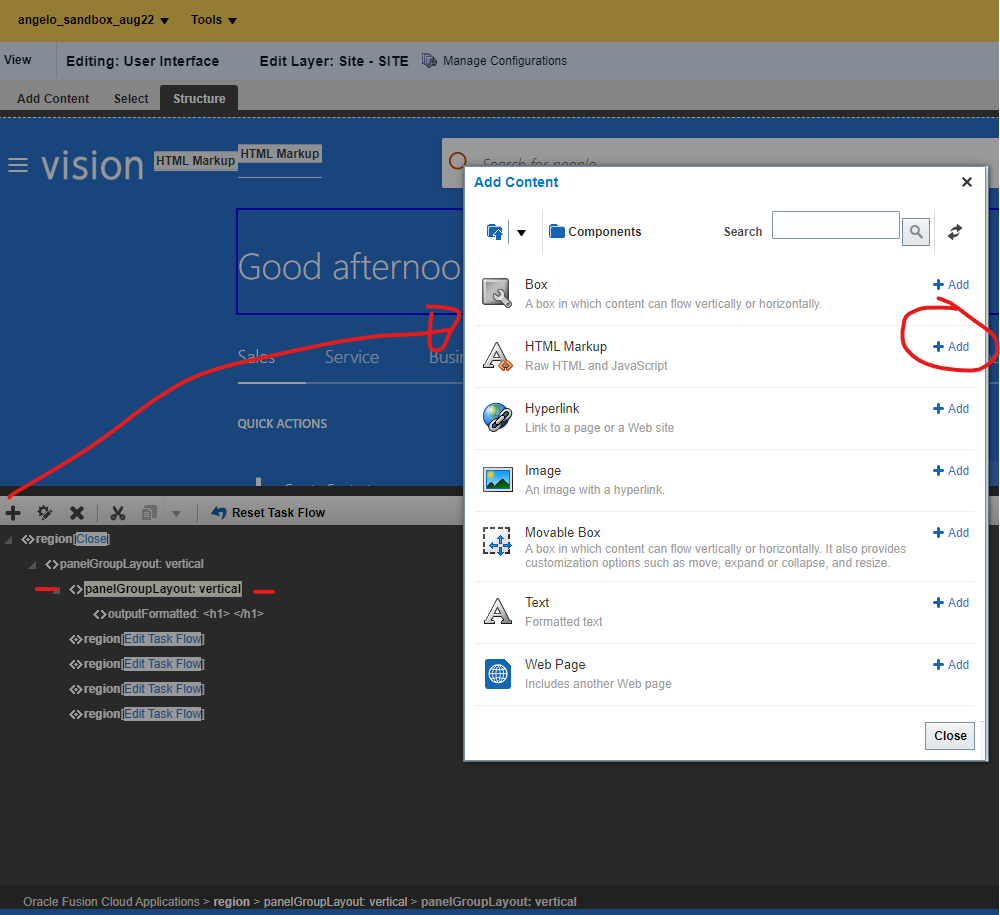Open the hamburger navigator menu

[18, 165]
